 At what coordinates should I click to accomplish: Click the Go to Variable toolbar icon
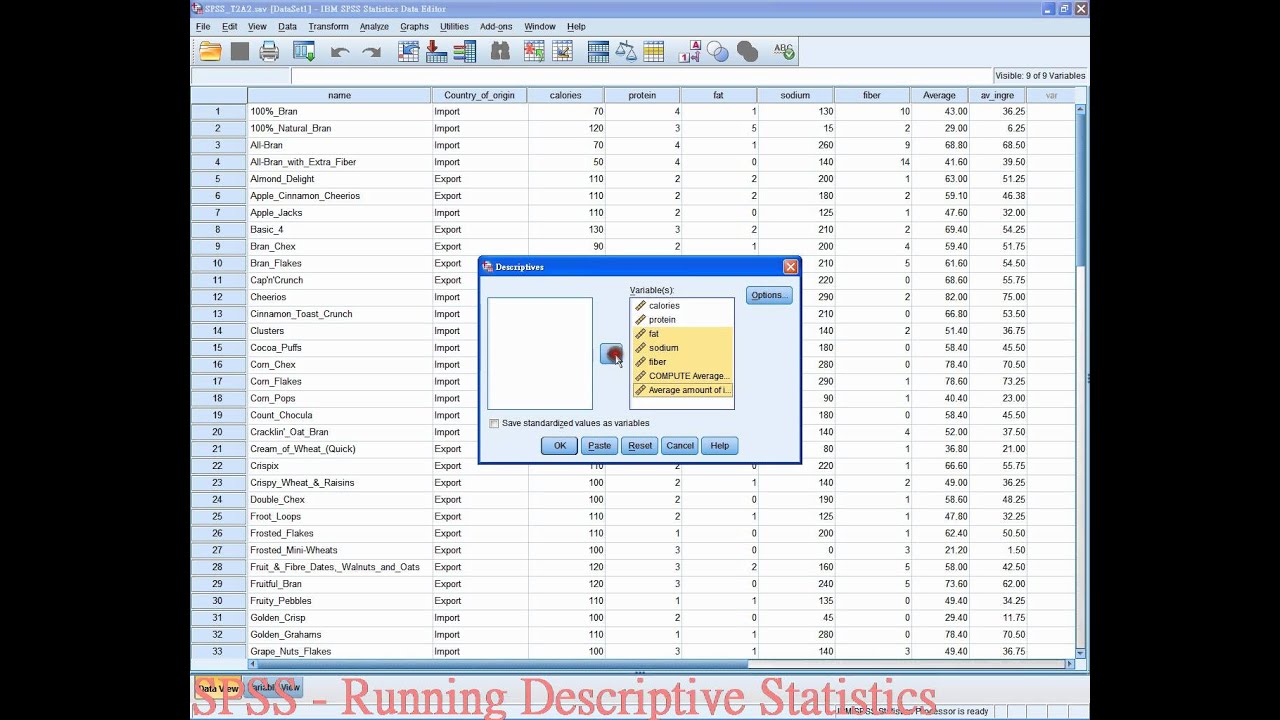(x=436, y=52)
